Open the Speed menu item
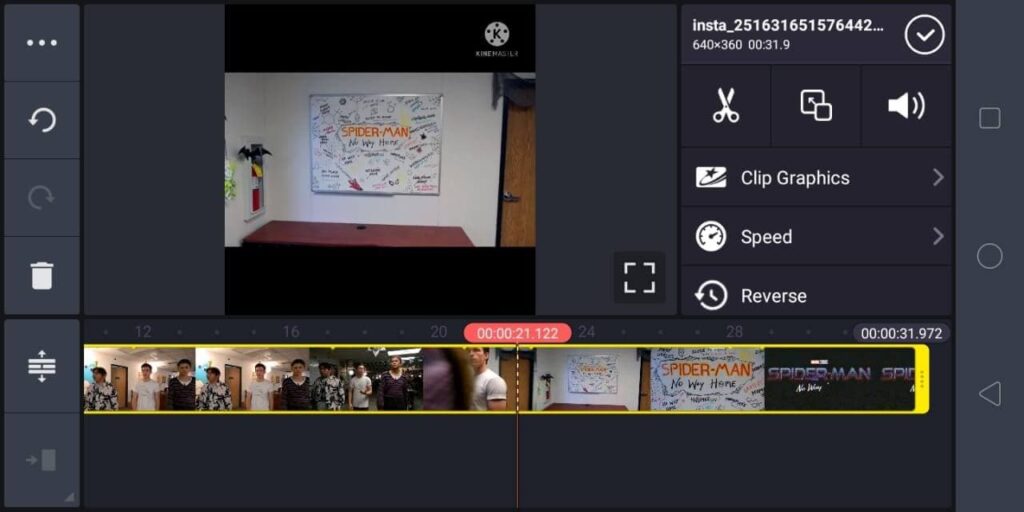The width and height of the screenshot is (1024, 512). tap(816, 236)
